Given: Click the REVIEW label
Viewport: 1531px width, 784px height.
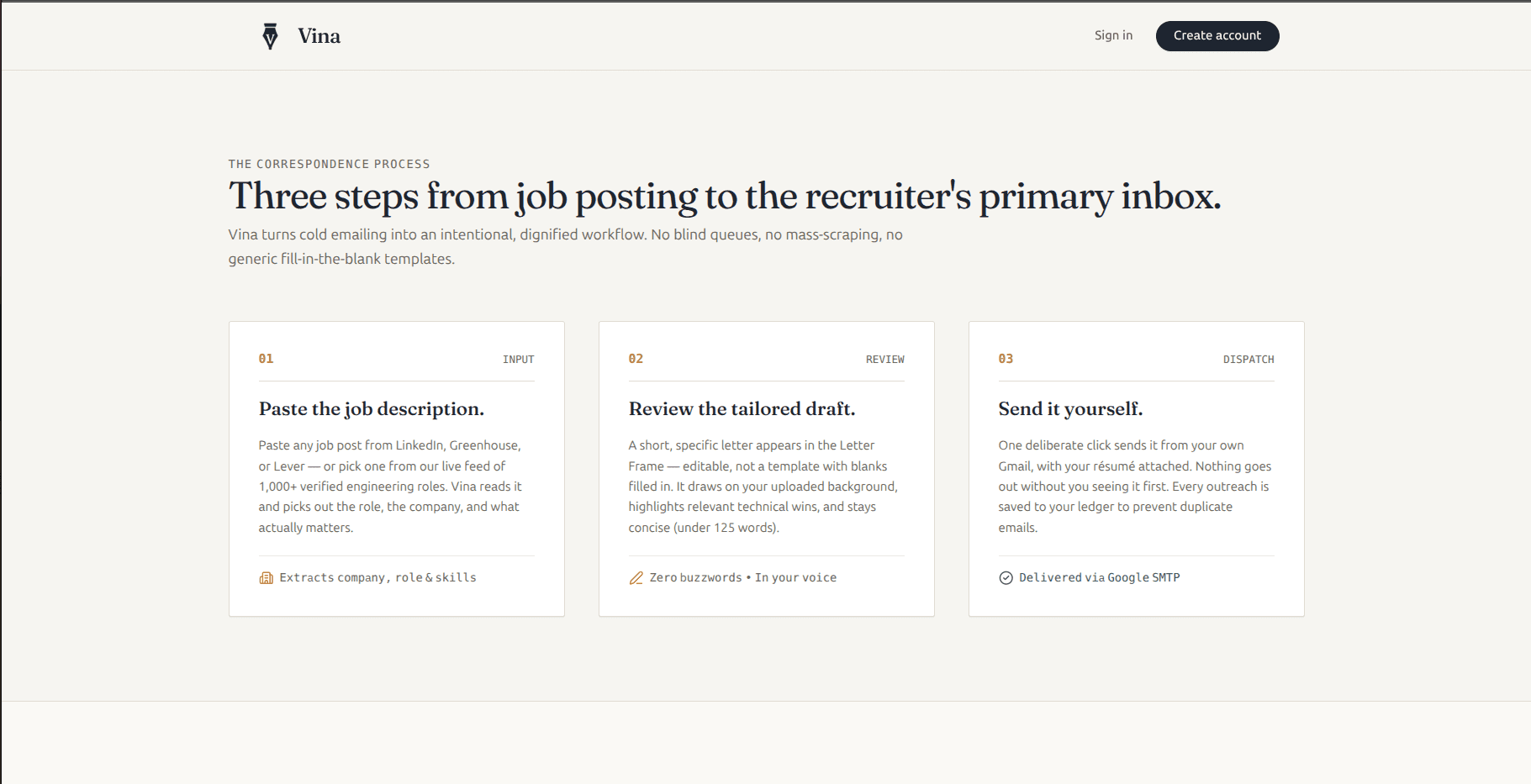Looking at the screenshot, I should pyautogui.click(x=885, y=360).
